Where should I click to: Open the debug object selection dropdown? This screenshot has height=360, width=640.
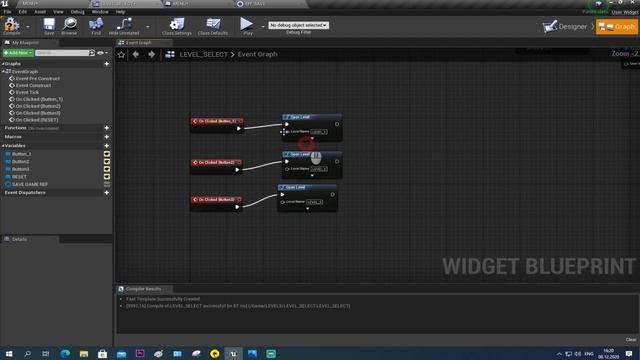tap(298, 25)
